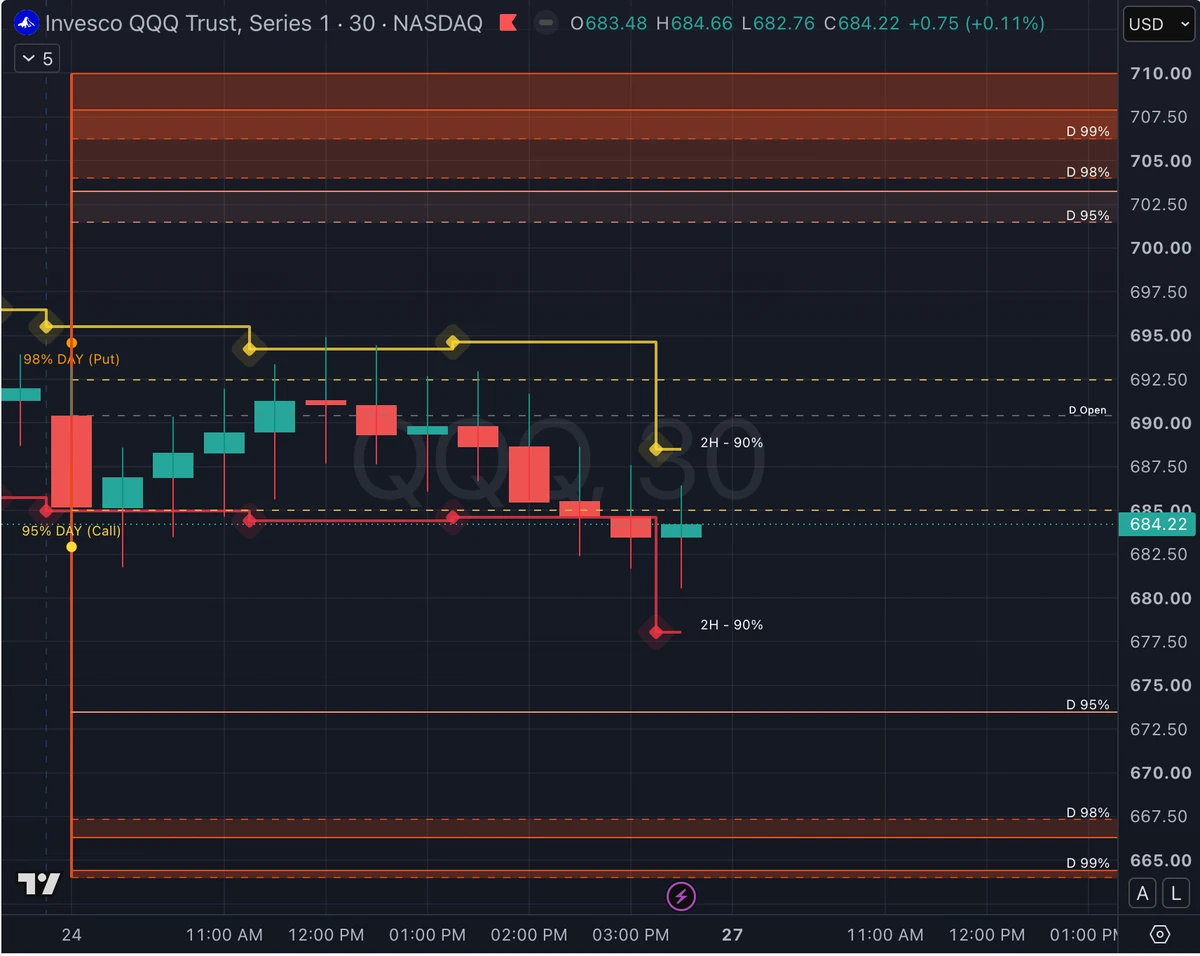Click the 670.00 price axis label

1160,773
